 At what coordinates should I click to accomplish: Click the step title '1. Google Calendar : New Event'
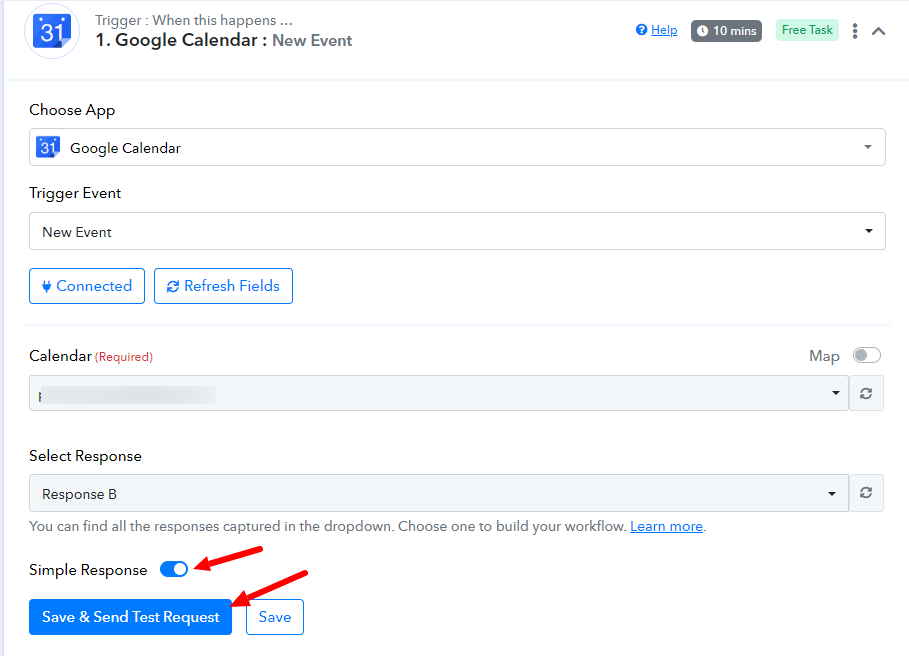pos(224,41)
